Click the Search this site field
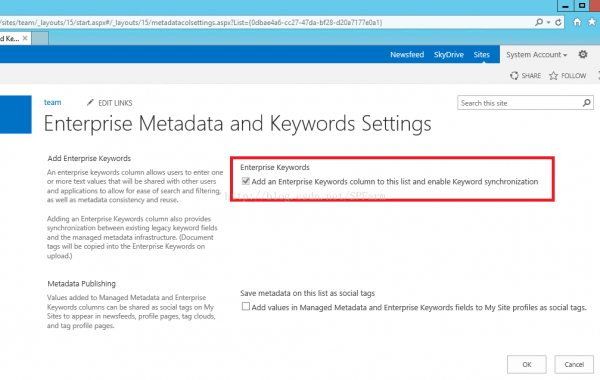This screenshot has width=600, height=380. pyautogui.click(x=520, y=103)
